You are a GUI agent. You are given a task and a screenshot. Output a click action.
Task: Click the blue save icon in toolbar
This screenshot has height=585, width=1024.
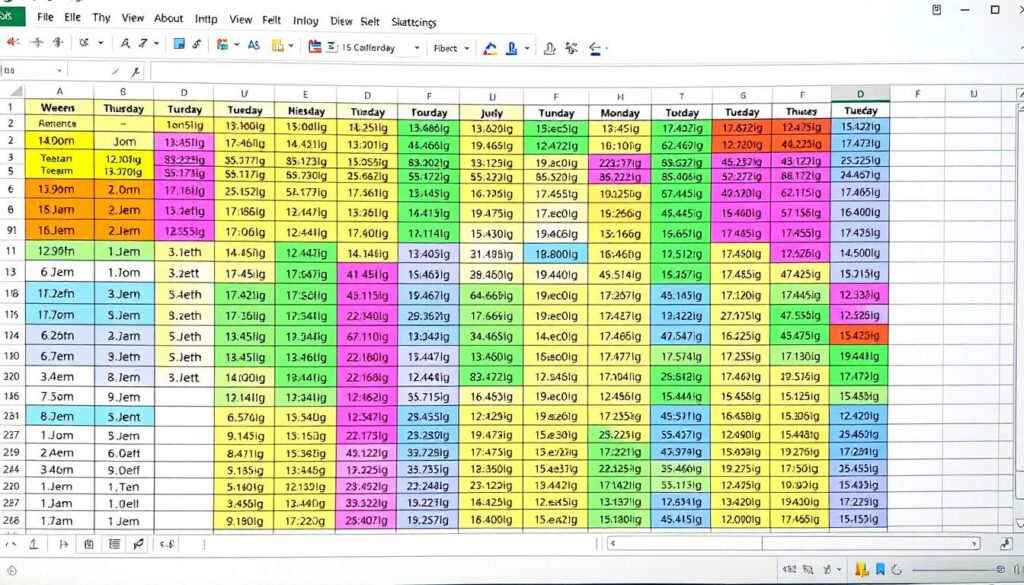(179, 44)
